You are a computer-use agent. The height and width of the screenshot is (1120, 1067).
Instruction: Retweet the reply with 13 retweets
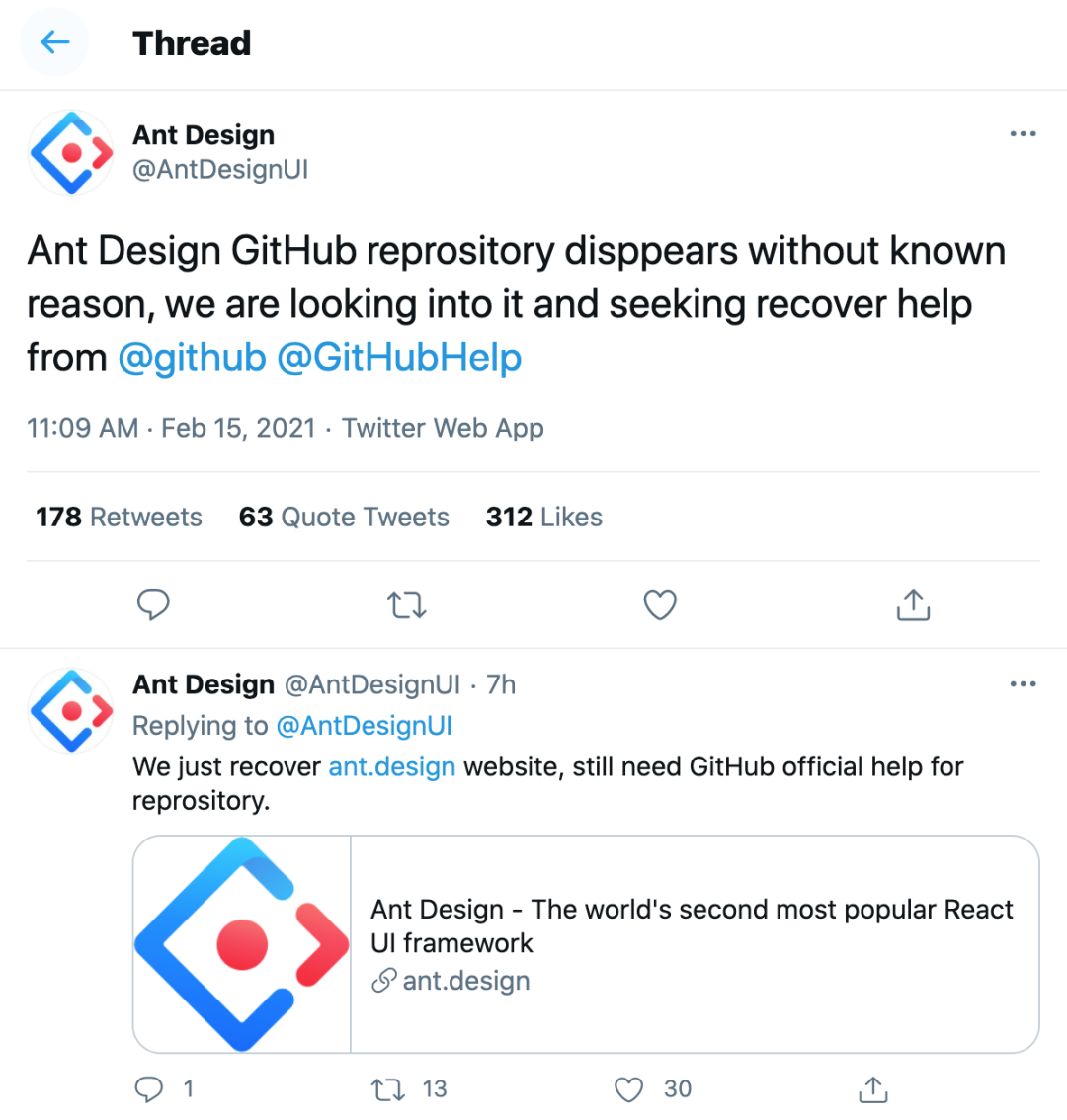click(x=409, y=1089)
